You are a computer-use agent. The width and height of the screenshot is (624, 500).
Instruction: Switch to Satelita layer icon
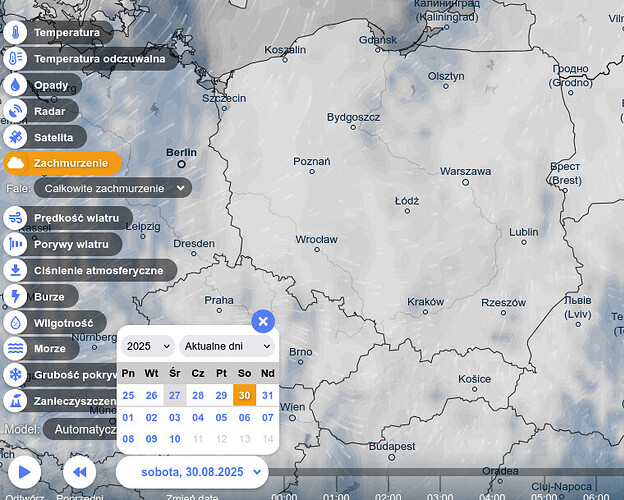(16, 137)
